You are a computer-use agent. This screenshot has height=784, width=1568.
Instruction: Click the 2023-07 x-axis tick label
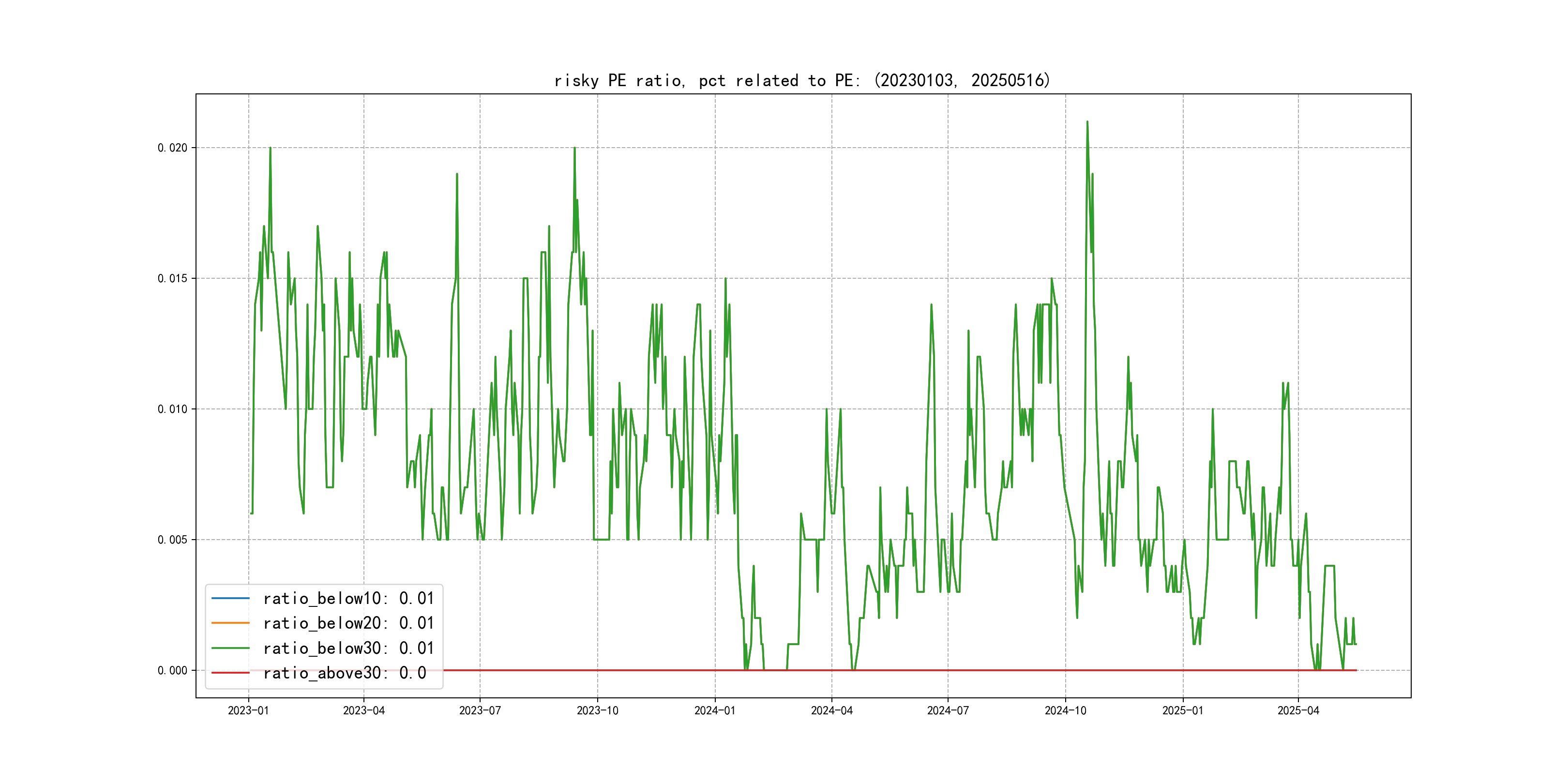[480, 711]
